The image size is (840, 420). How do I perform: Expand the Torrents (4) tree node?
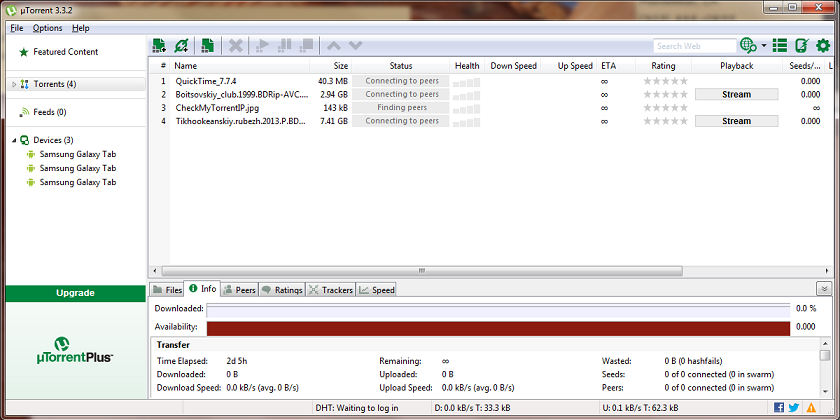point(14,84)
